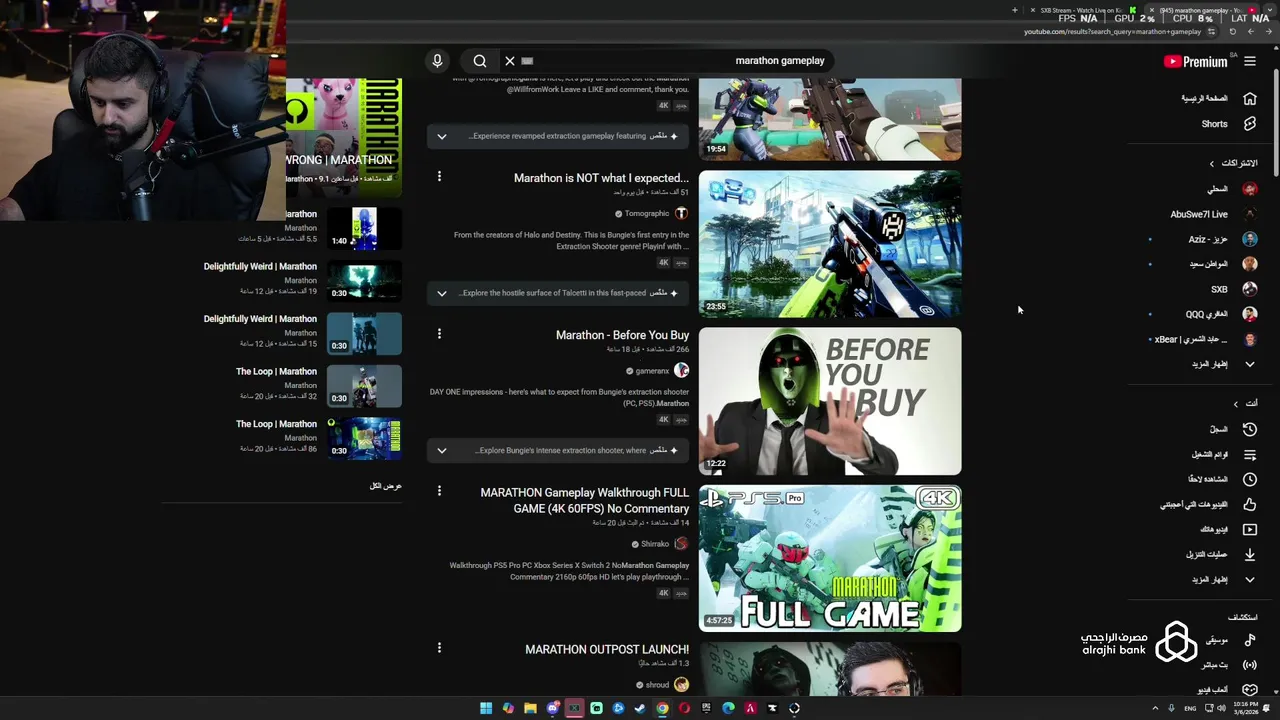Open Chrome from the taskbar

[x=662, y=708]
